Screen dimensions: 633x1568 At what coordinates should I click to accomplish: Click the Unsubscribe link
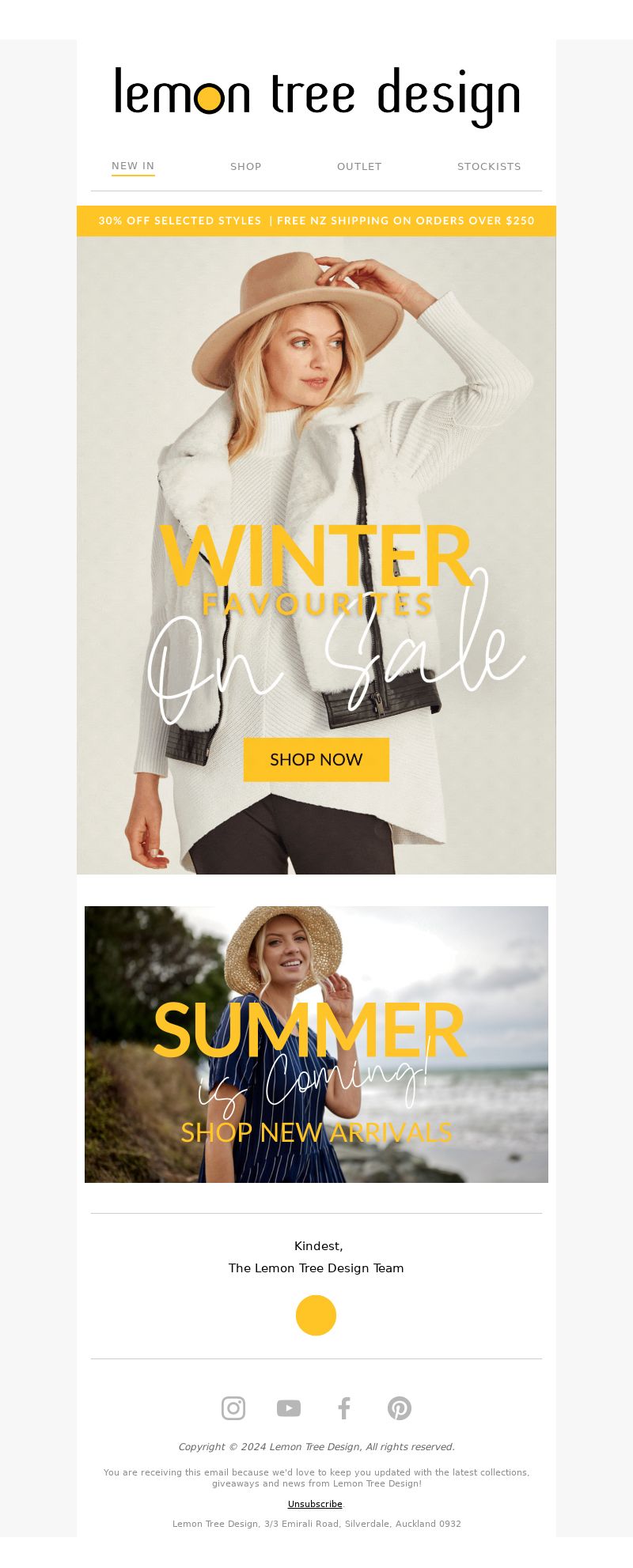point(315,1504)
